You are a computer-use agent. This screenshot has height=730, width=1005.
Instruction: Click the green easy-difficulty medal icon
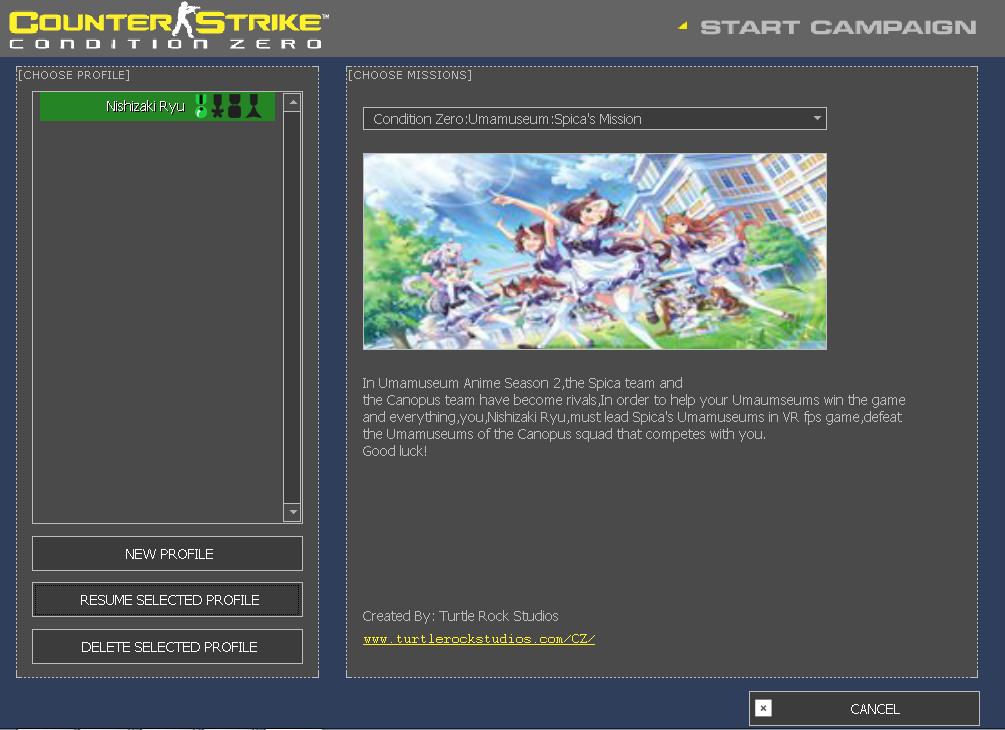pyautogui.click(x=201, y=106)
